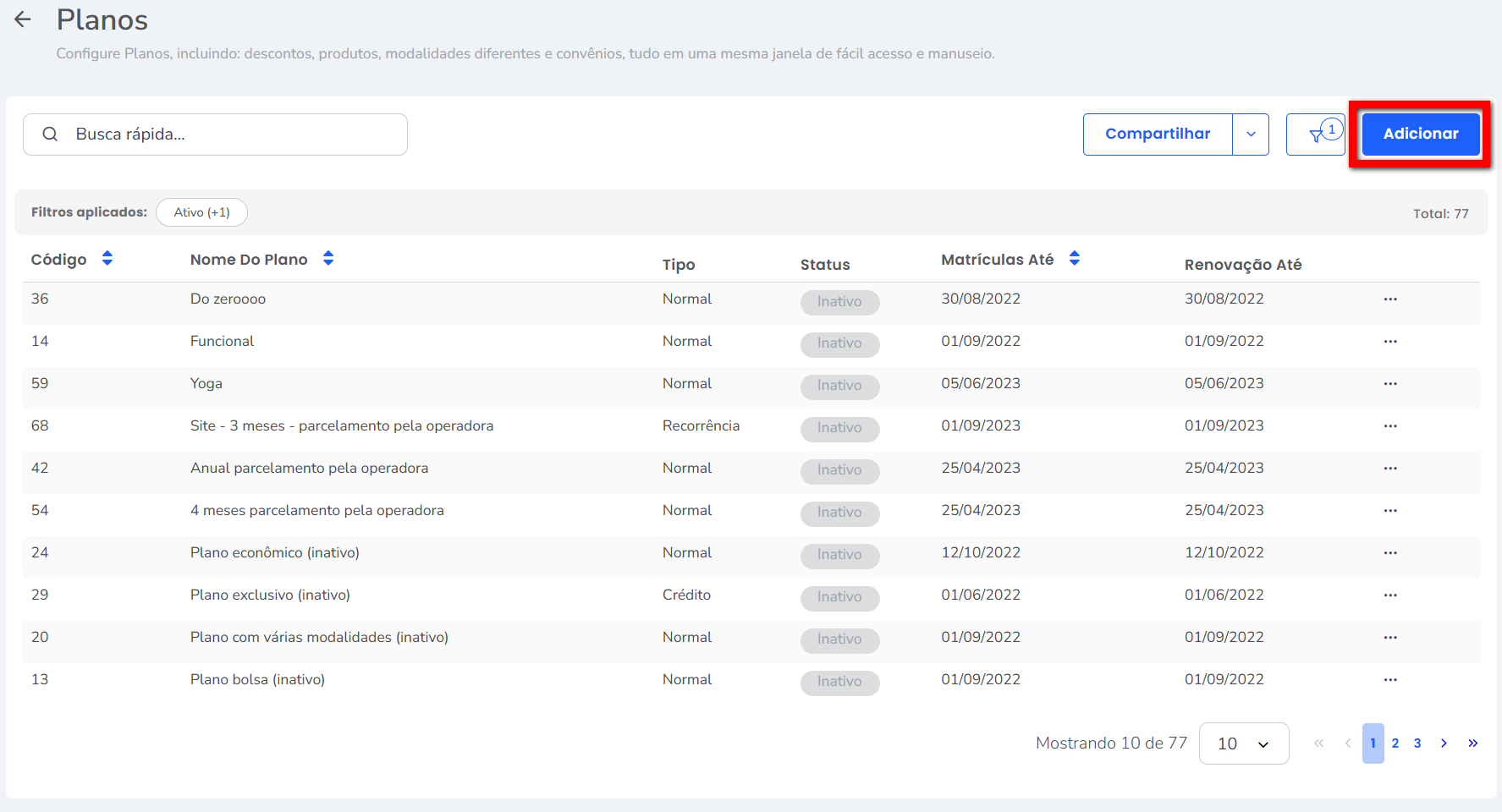Click the back arrow beside Planos
Viewport: 1502px width, 812px height.
click(23, 19)
